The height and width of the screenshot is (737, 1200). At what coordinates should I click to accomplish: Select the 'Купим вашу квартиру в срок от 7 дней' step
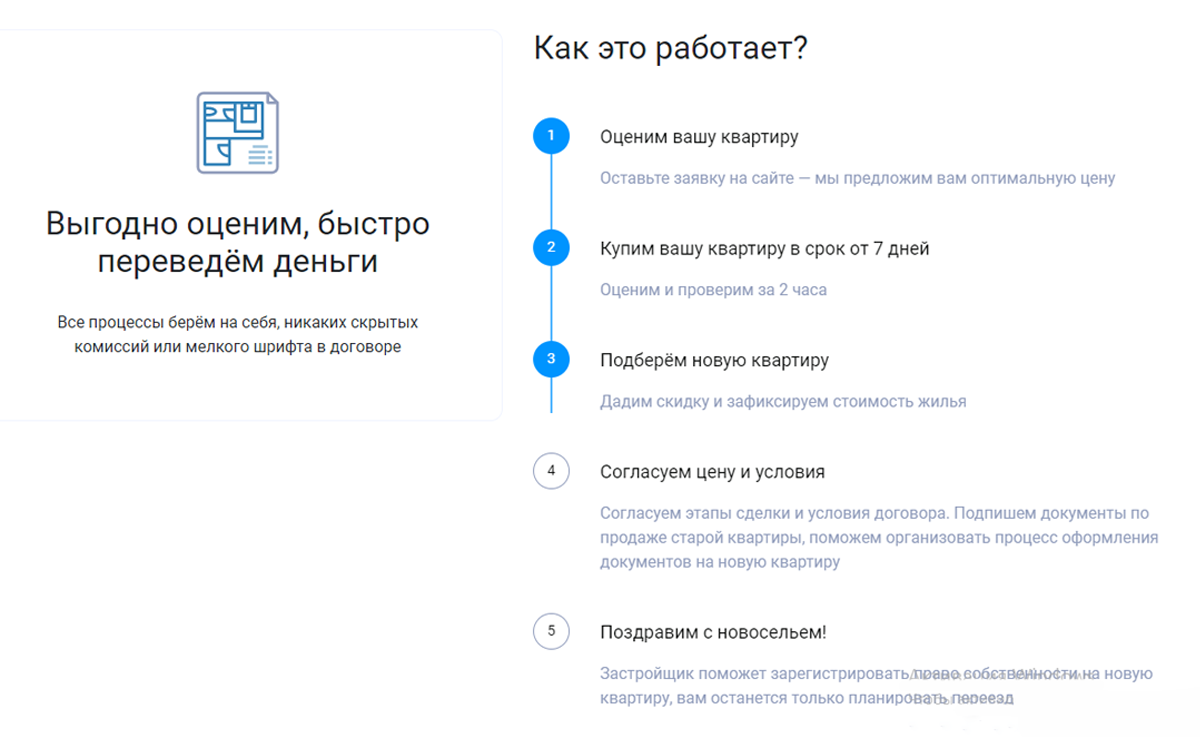point(763,249)
